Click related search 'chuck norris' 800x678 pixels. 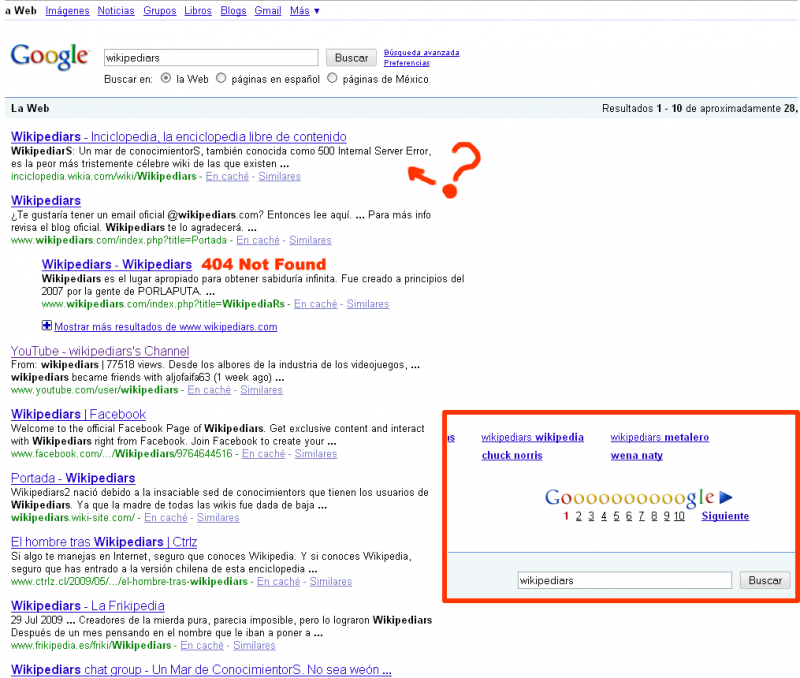click(511, 455)
